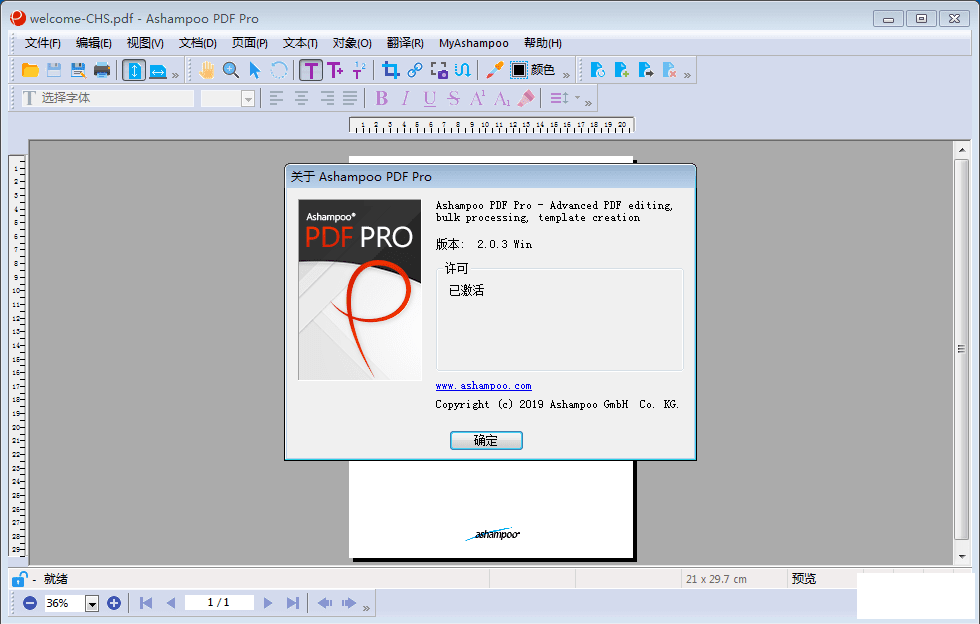Toggle superscript formatting

point(478,98)
